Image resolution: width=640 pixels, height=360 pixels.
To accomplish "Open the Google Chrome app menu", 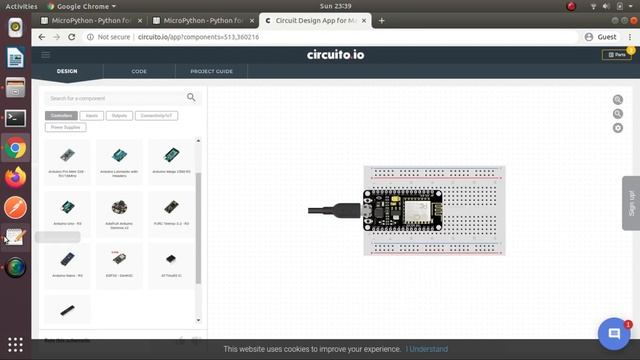I will 81,6.
